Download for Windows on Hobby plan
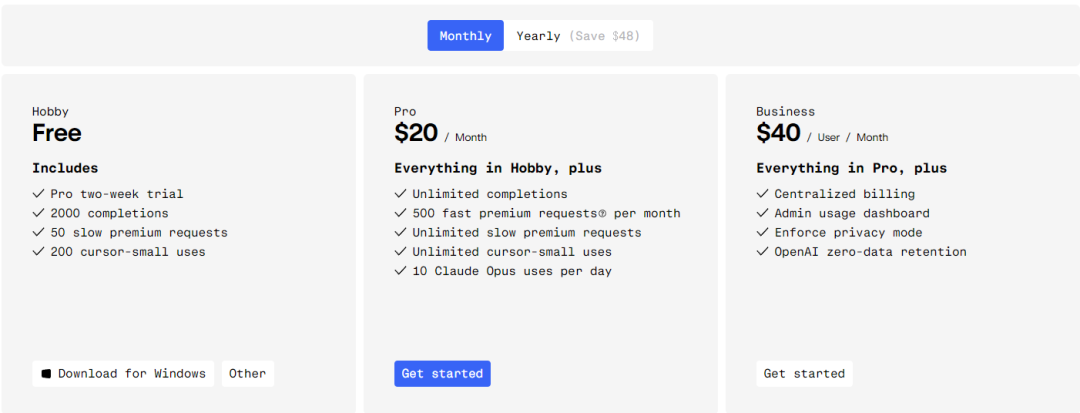 click(123, 374)
